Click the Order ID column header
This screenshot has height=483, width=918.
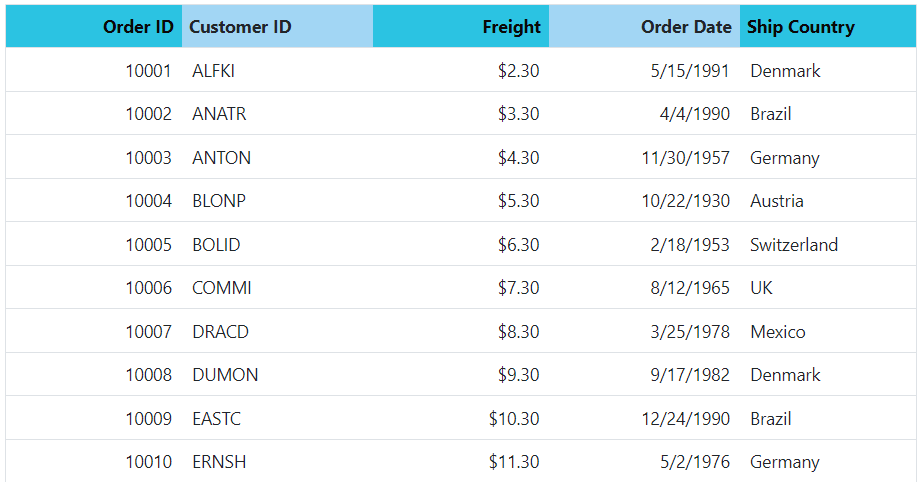tap(94, 26)
